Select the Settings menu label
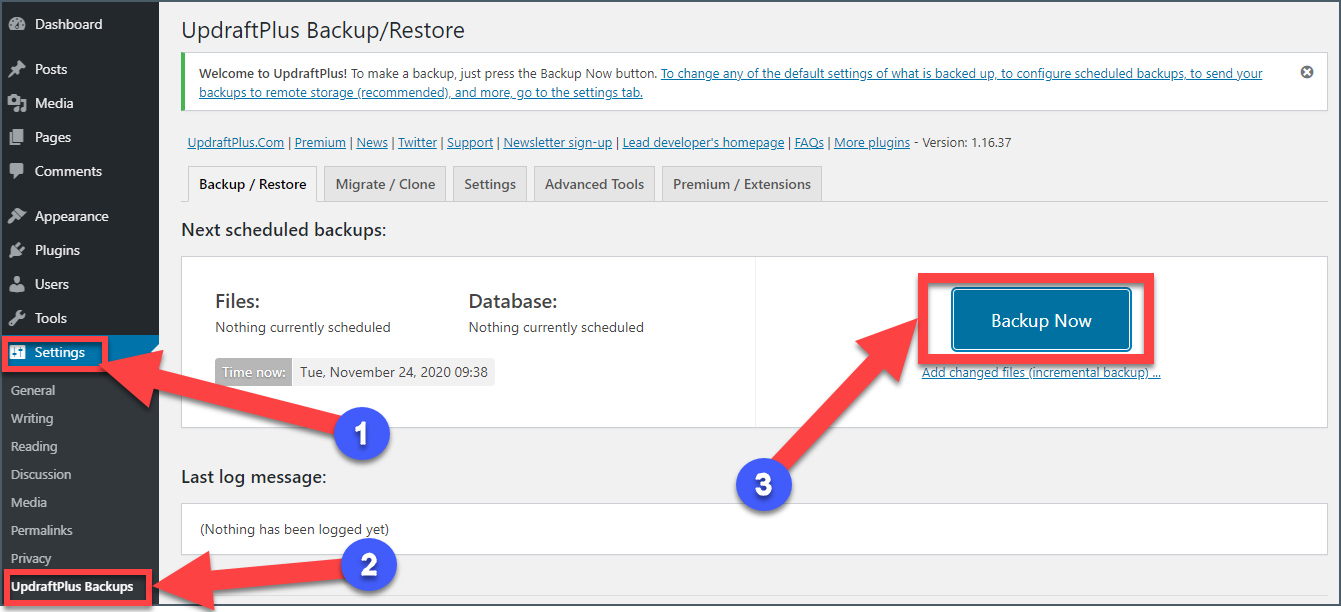Viewport: 1341px width, 612px height. 60,352
